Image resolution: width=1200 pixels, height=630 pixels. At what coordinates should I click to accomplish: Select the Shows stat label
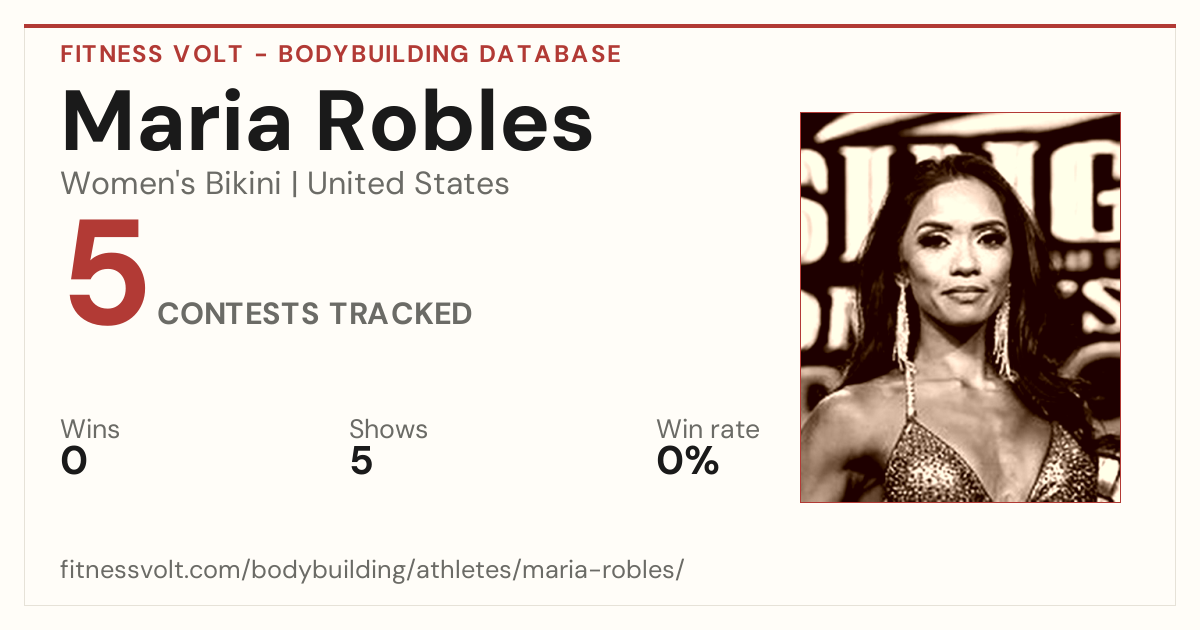[388, 430]
